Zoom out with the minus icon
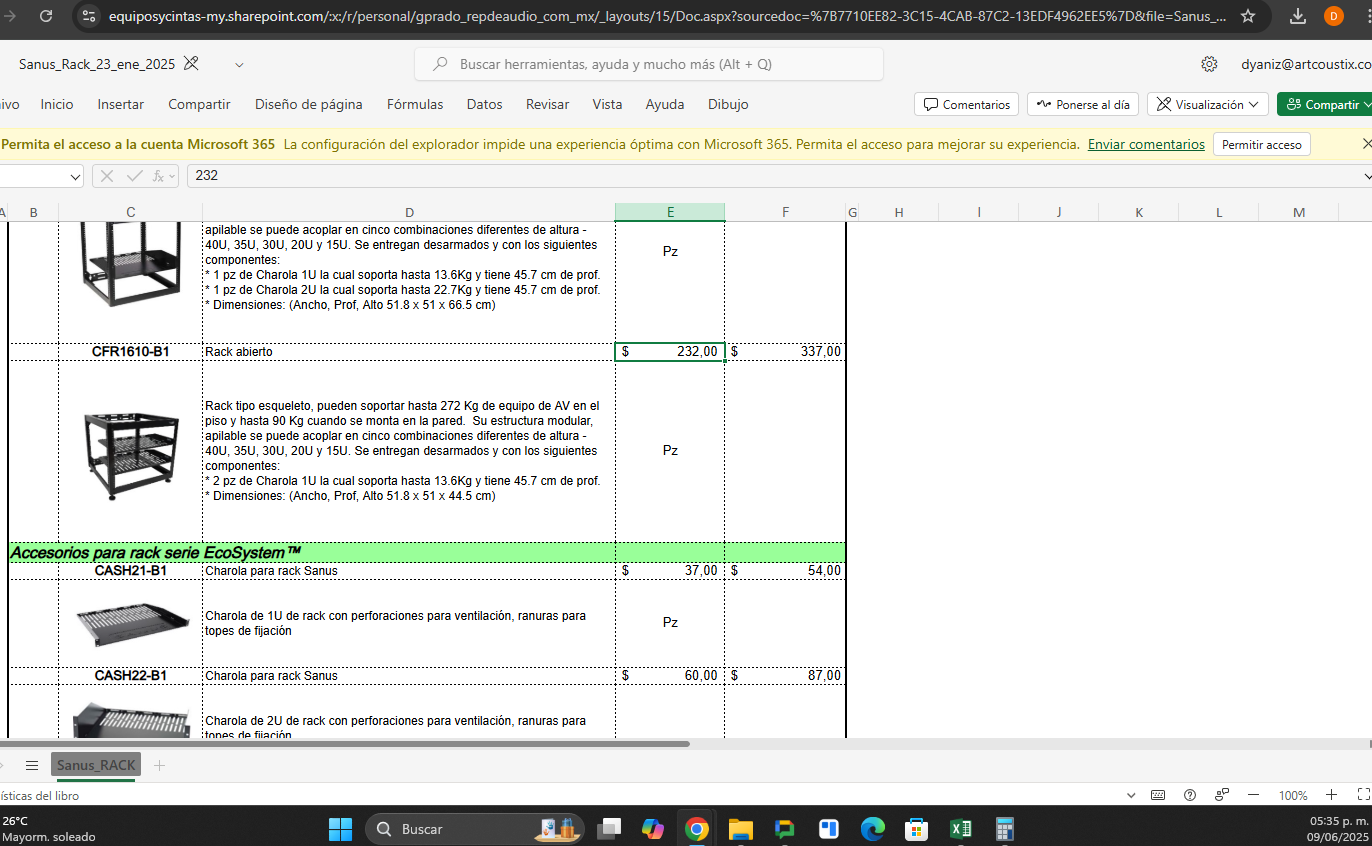 click(x=1253, y=795)
